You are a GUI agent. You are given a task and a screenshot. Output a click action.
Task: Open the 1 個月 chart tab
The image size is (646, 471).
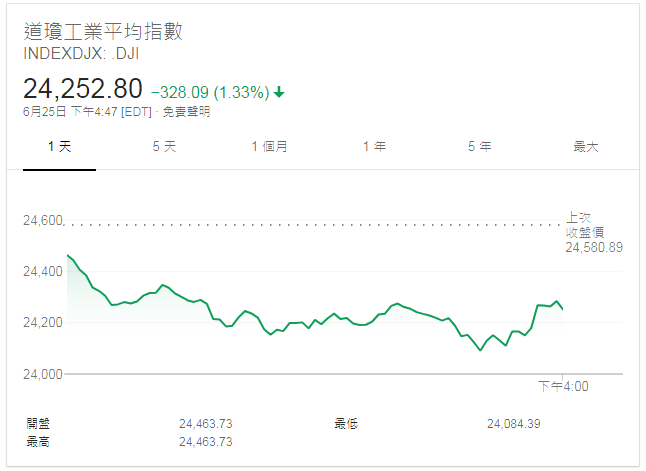click(x=270, y=147)
